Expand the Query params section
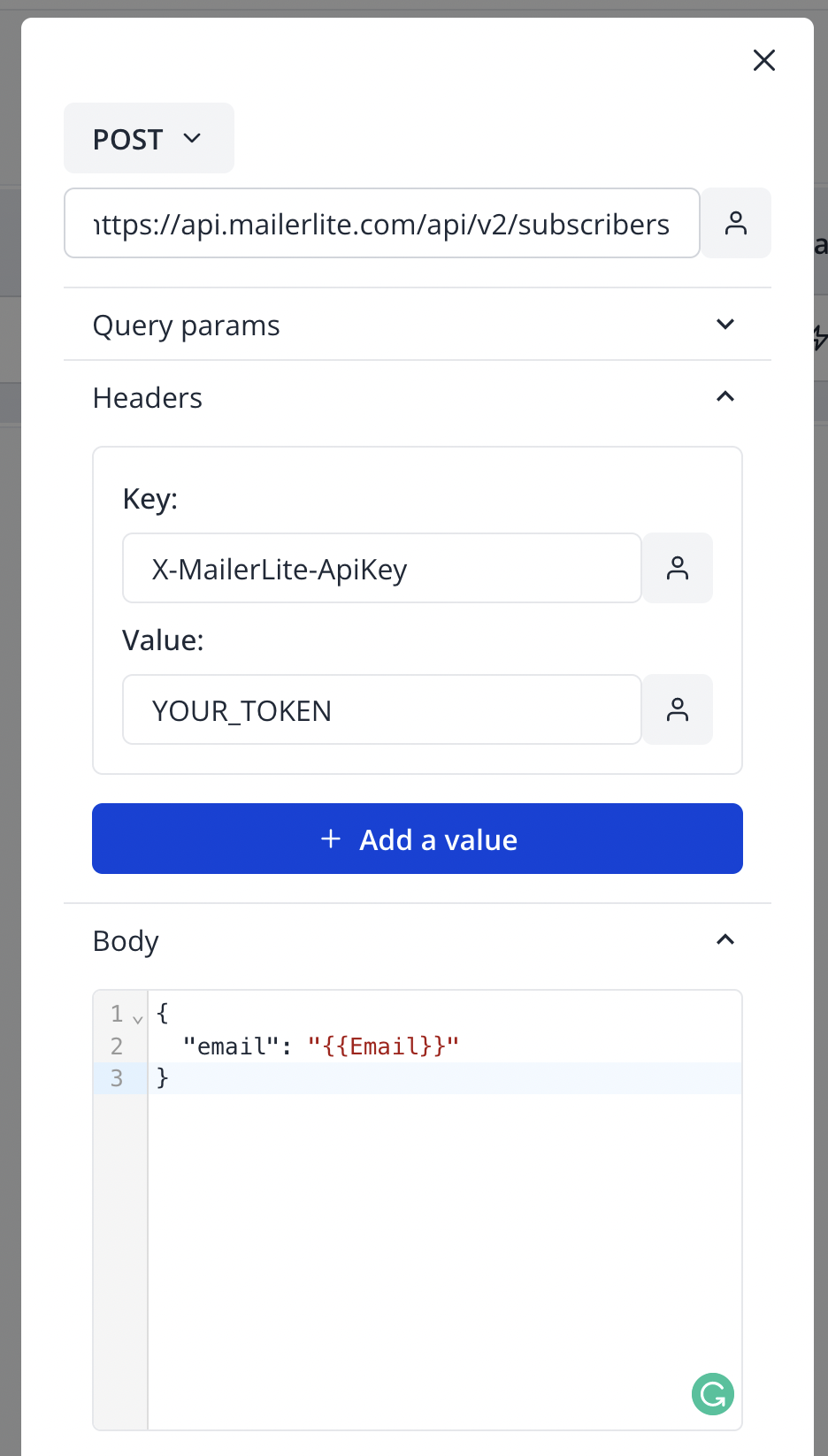828x1456 pixels. (x=724, y=325)
